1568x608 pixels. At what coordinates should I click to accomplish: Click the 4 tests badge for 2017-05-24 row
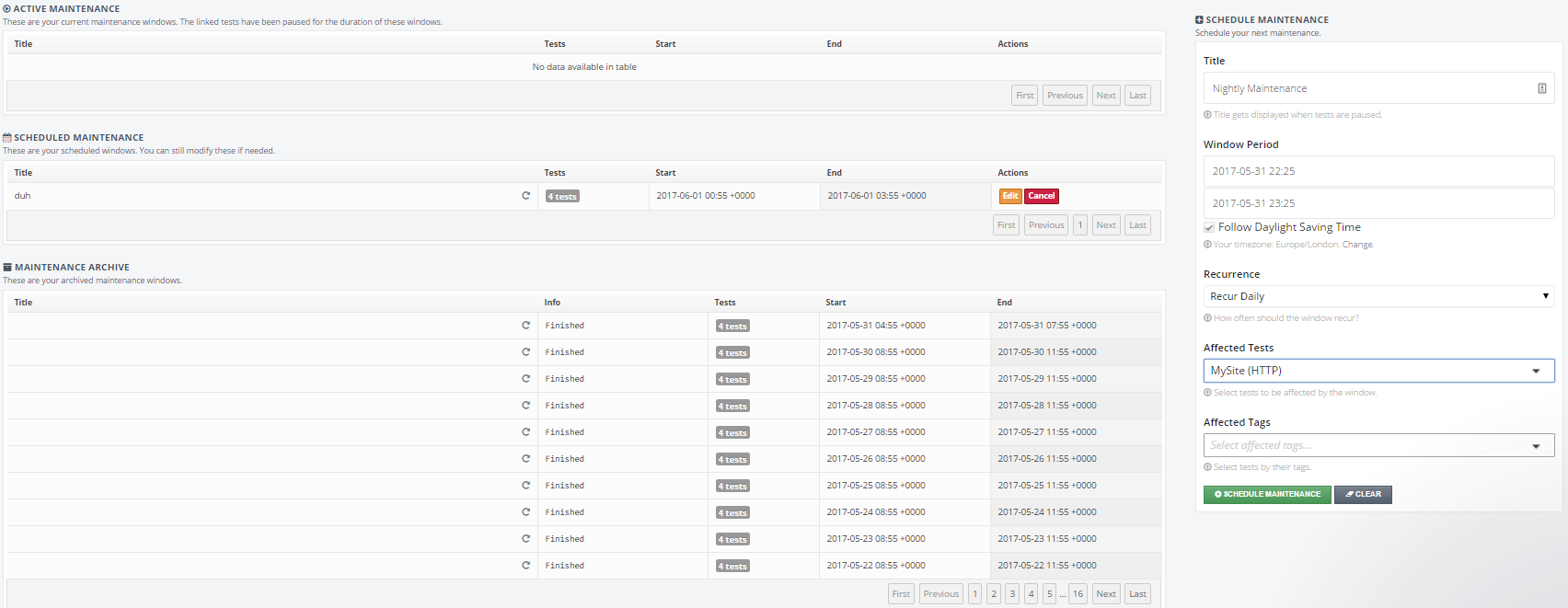(x=732, y=513)
